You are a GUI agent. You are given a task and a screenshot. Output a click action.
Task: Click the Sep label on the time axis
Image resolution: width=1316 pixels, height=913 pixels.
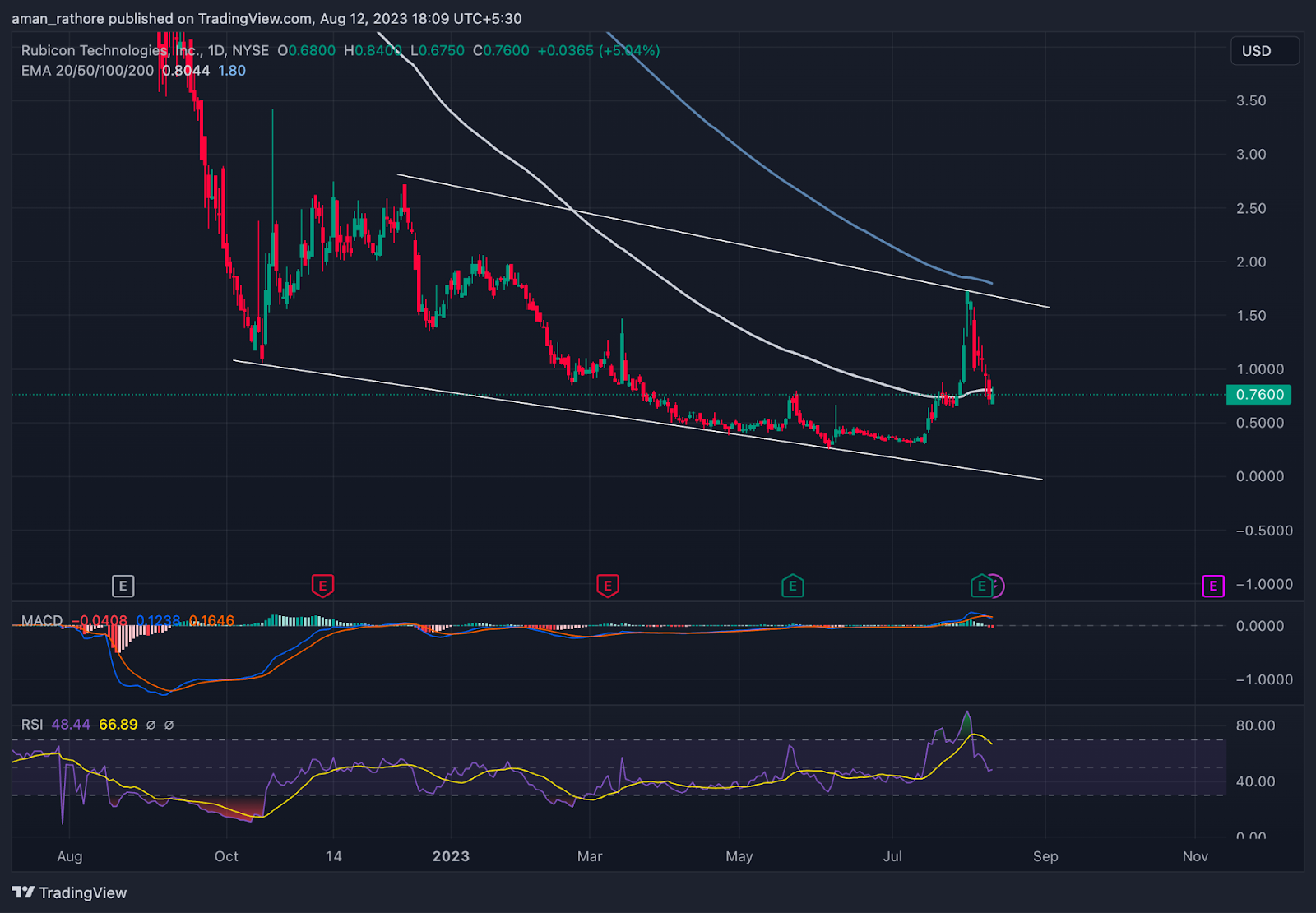[1045, 856]
